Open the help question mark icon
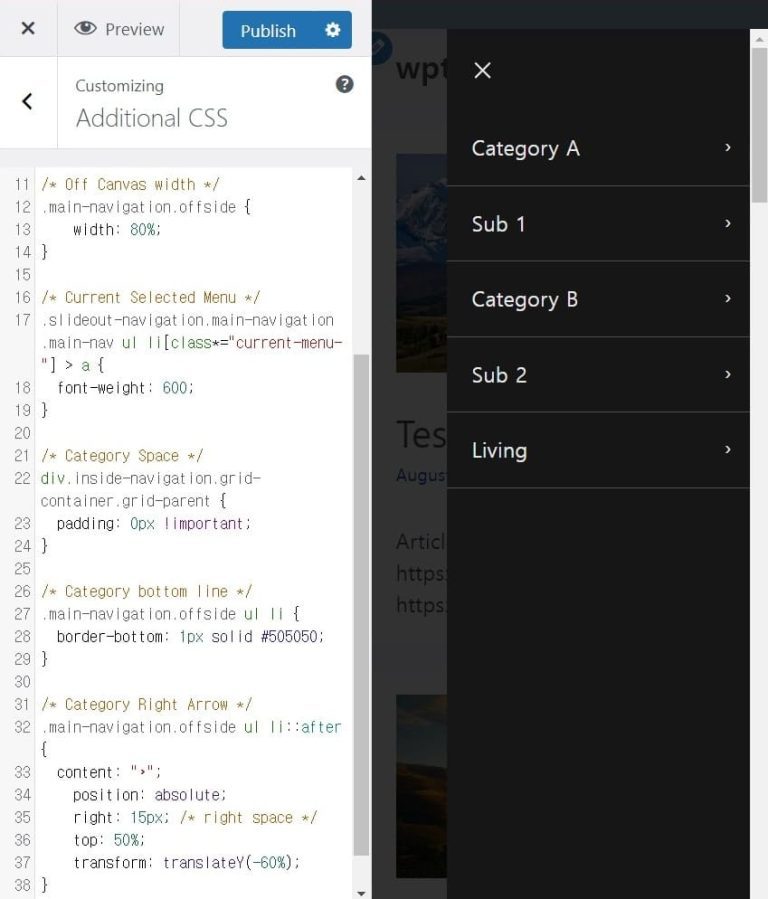768x899 pixels. 345,85
